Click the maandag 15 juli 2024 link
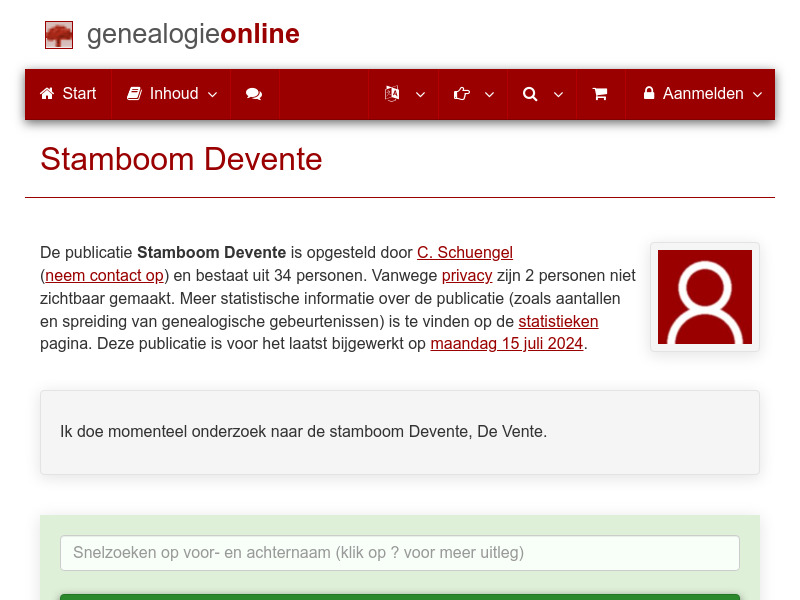 pos(506,343)
